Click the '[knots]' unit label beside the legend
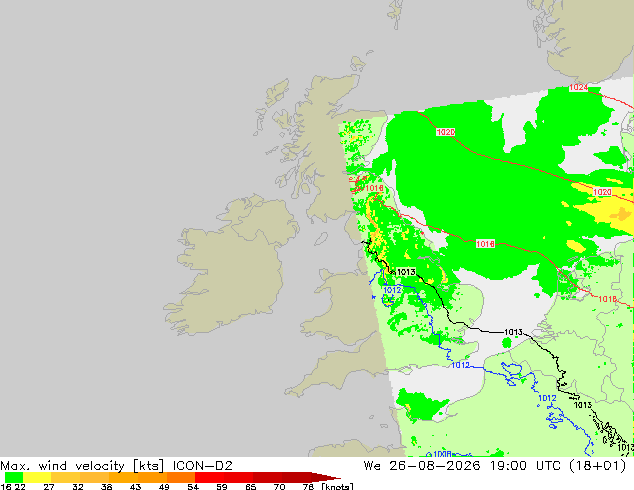This screenshot has width=634, height=490. 337,486
